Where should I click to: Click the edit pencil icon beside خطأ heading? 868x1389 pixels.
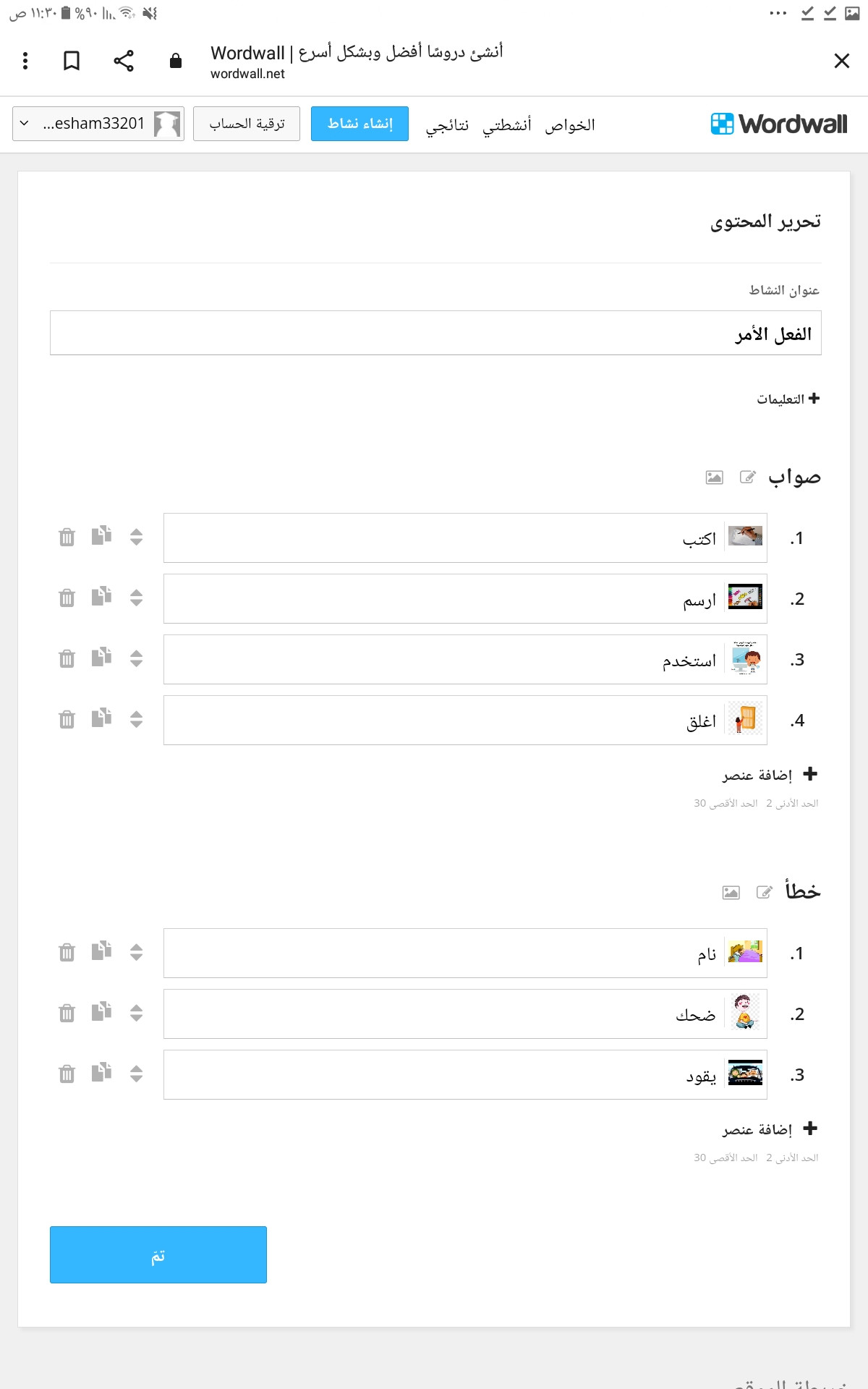click(765, 892)
